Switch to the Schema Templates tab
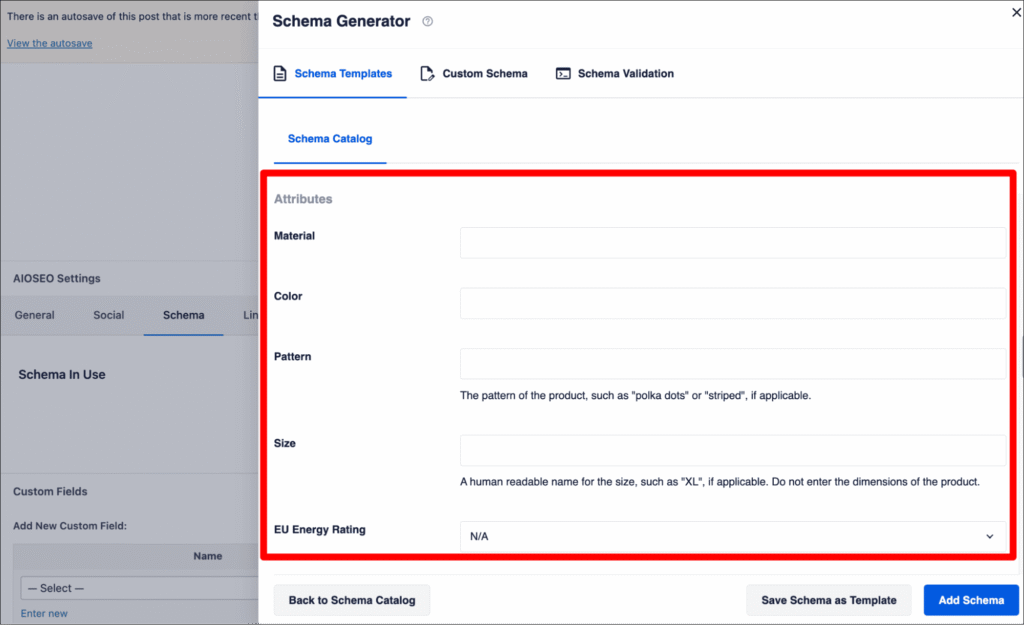This screenshot has height=625, width=1024. [332, 74]
